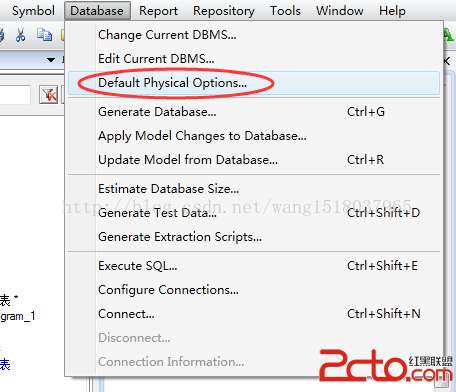
Task: Select Edit Current DBMS... entry
Action: pos(254,59)
